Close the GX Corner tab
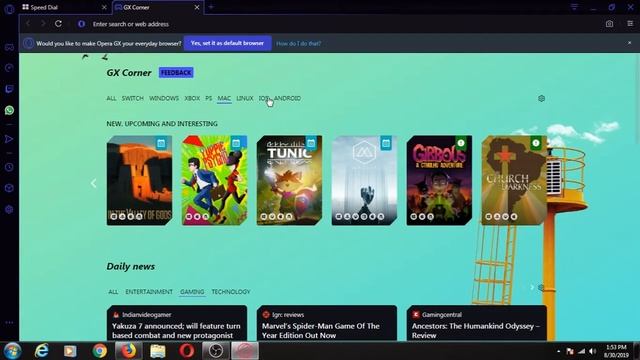Image resolution: width=640 pixels, height=360 pixels. [197, 7]
